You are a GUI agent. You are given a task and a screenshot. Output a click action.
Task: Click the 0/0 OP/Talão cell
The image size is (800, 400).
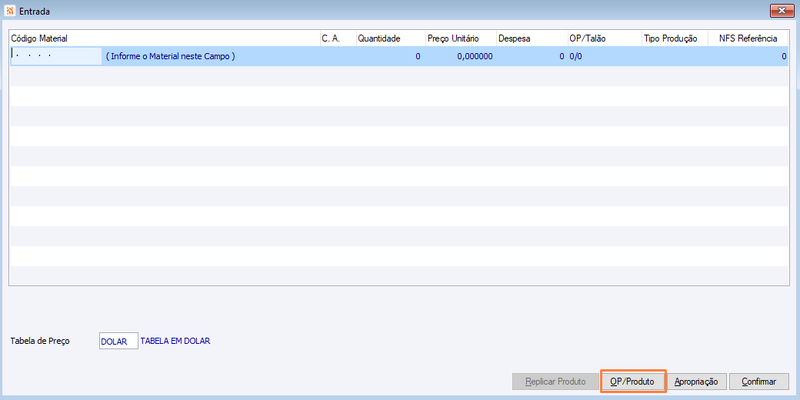click(x=605, y=56)
